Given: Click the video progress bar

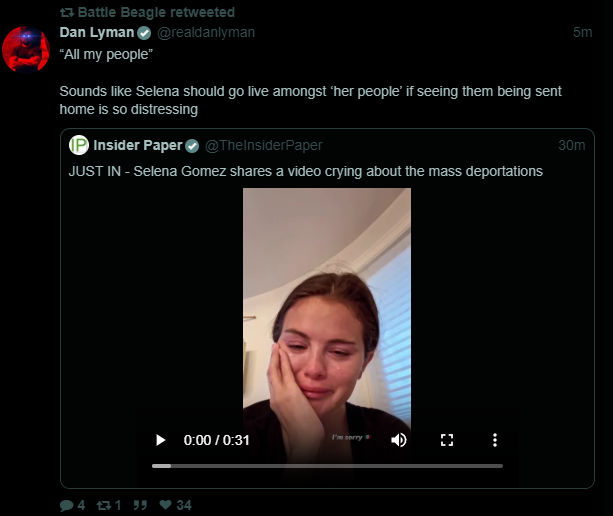Looking at the screenshot, I should [327, 466].
